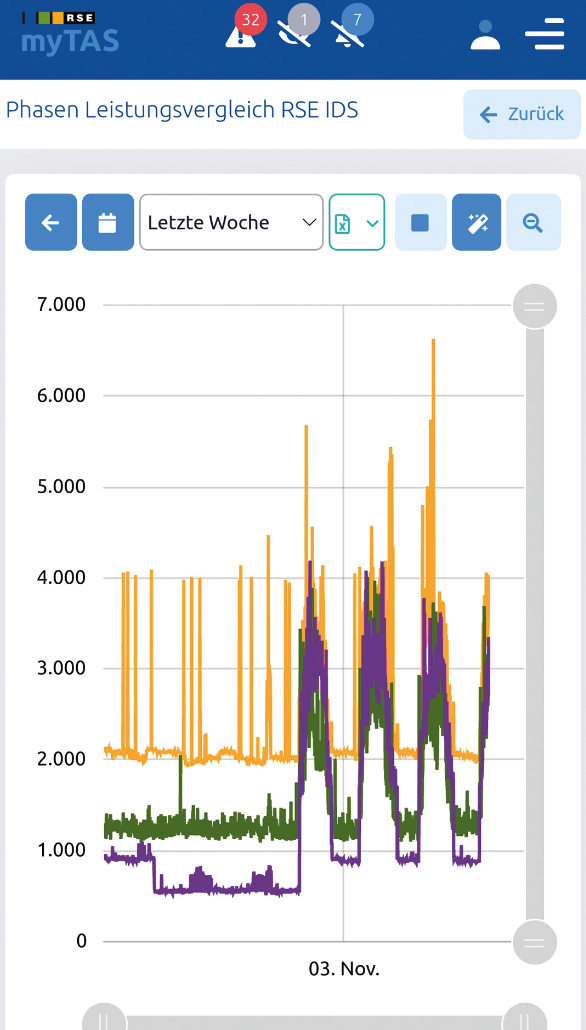Toggle the magic wand auto-scale tool
586x1030 pixels.
[x=476, y=222]
